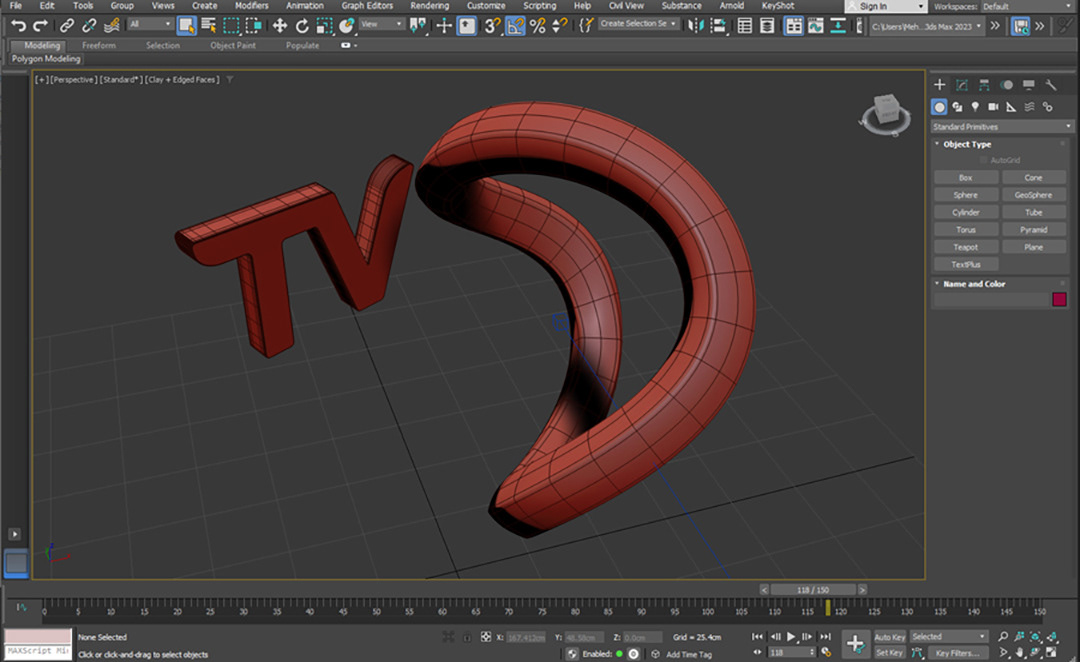Image resolution: width=1080 pixels, height=662 pixels.
Task: Select the Helpers category icon
Action: (x=1011, y=107)
